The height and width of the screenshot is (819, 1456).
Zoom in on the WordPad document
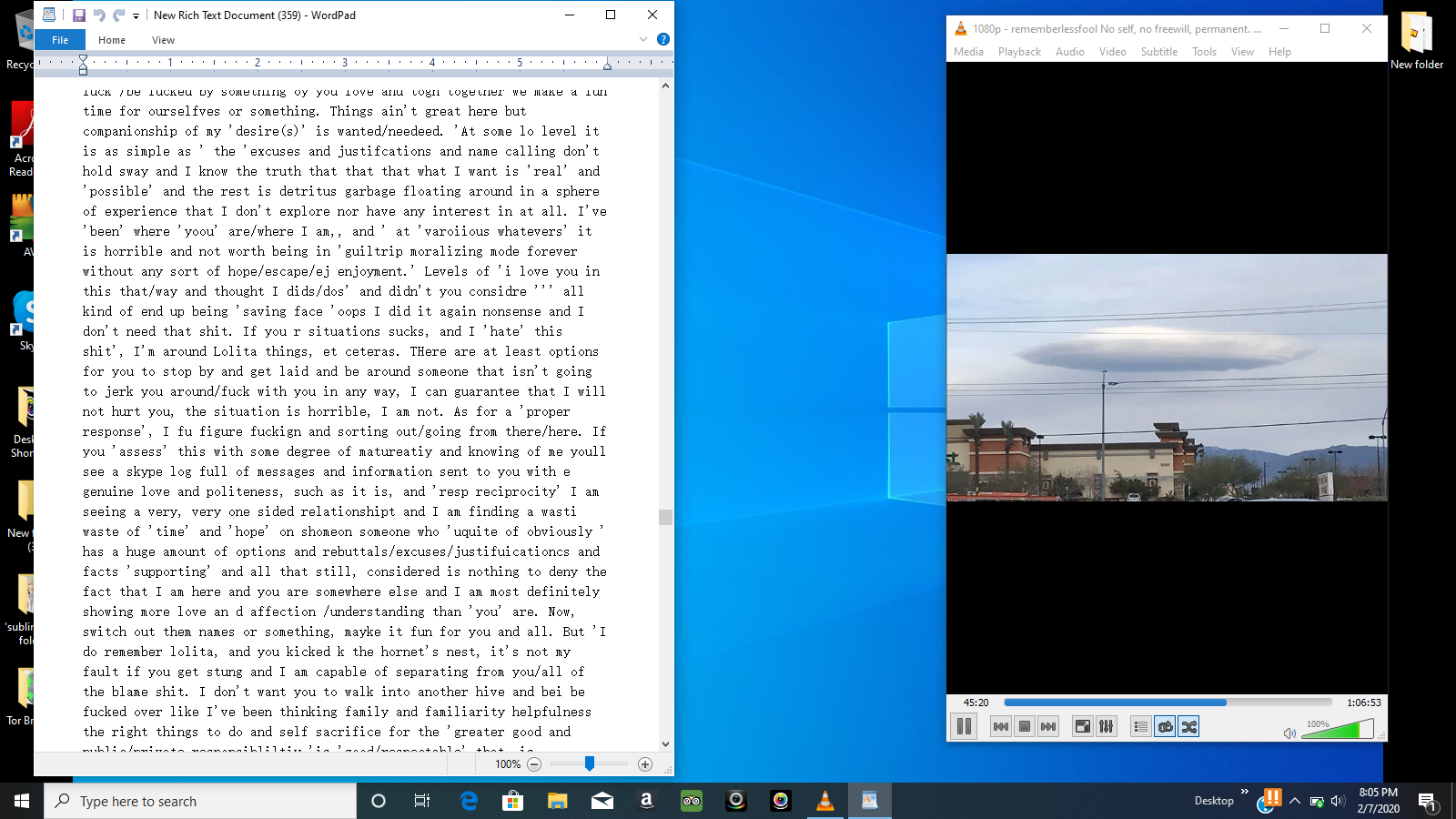tap(645, 764)
